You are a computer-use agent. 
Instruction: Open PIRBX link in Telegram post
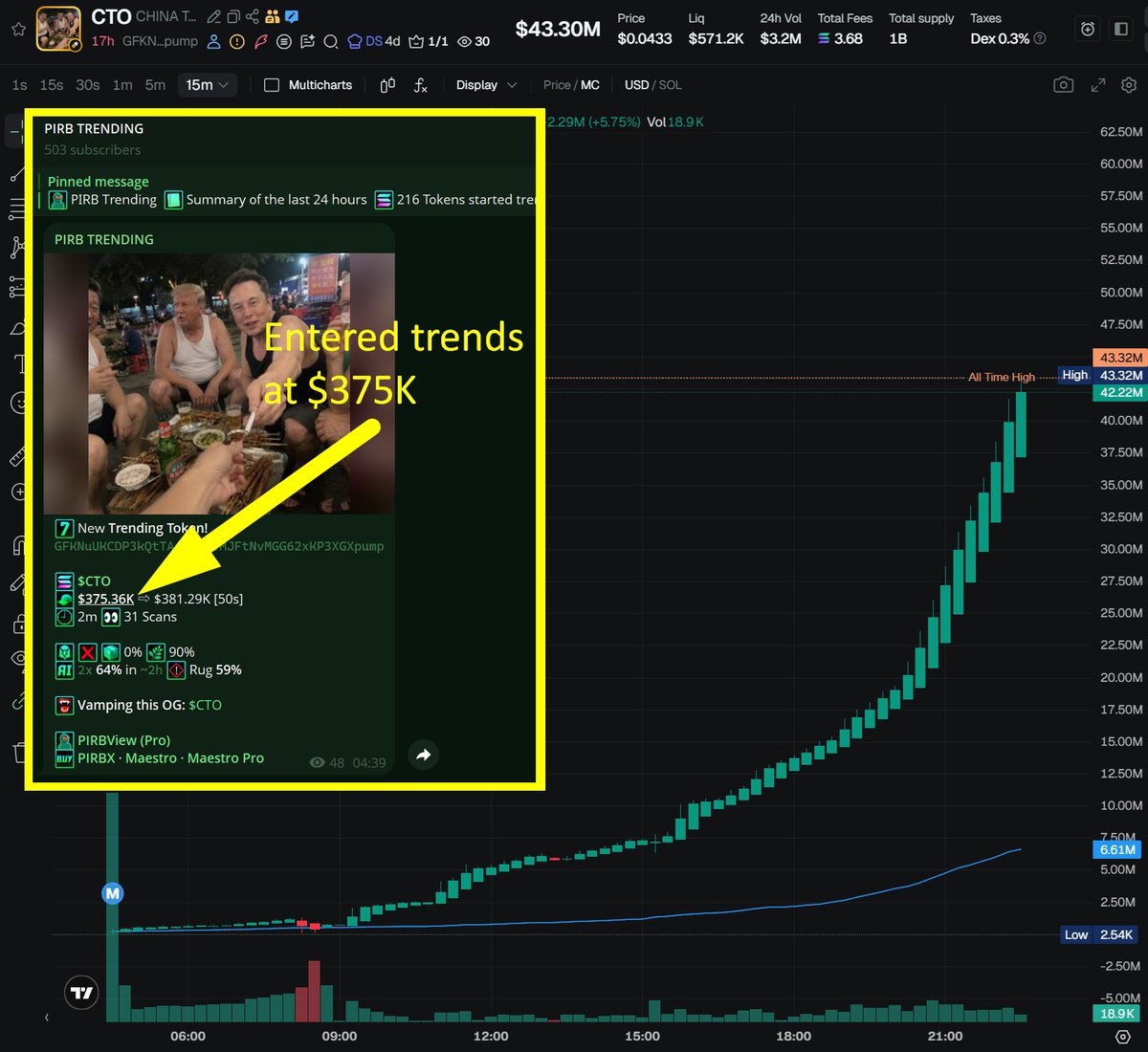(x=97, y=757)
